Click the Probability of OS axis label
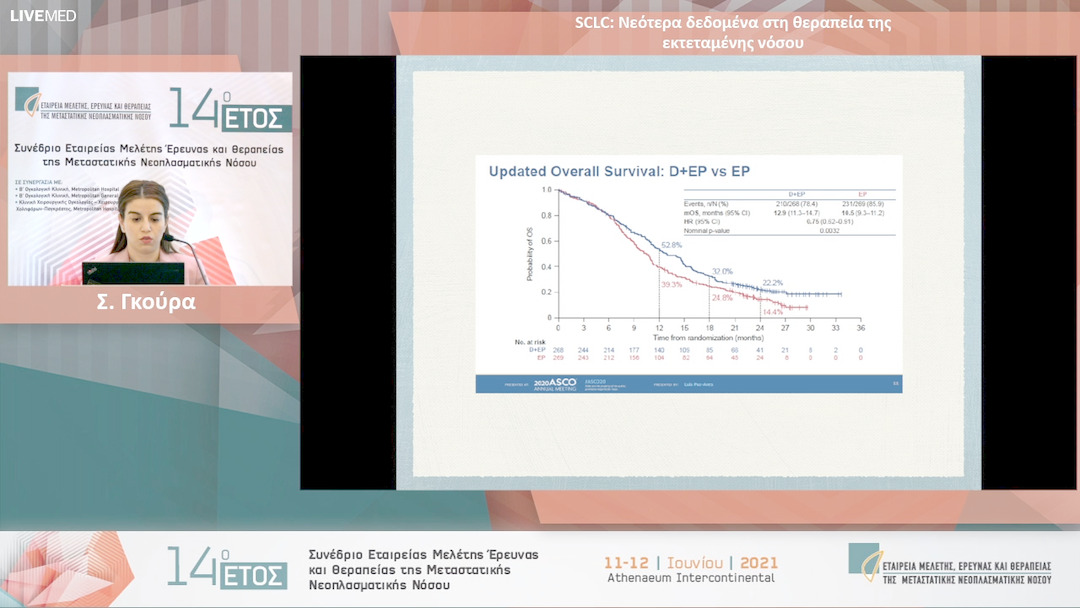Viewport: 1080px width, 608px height. (x=529, y=252)
